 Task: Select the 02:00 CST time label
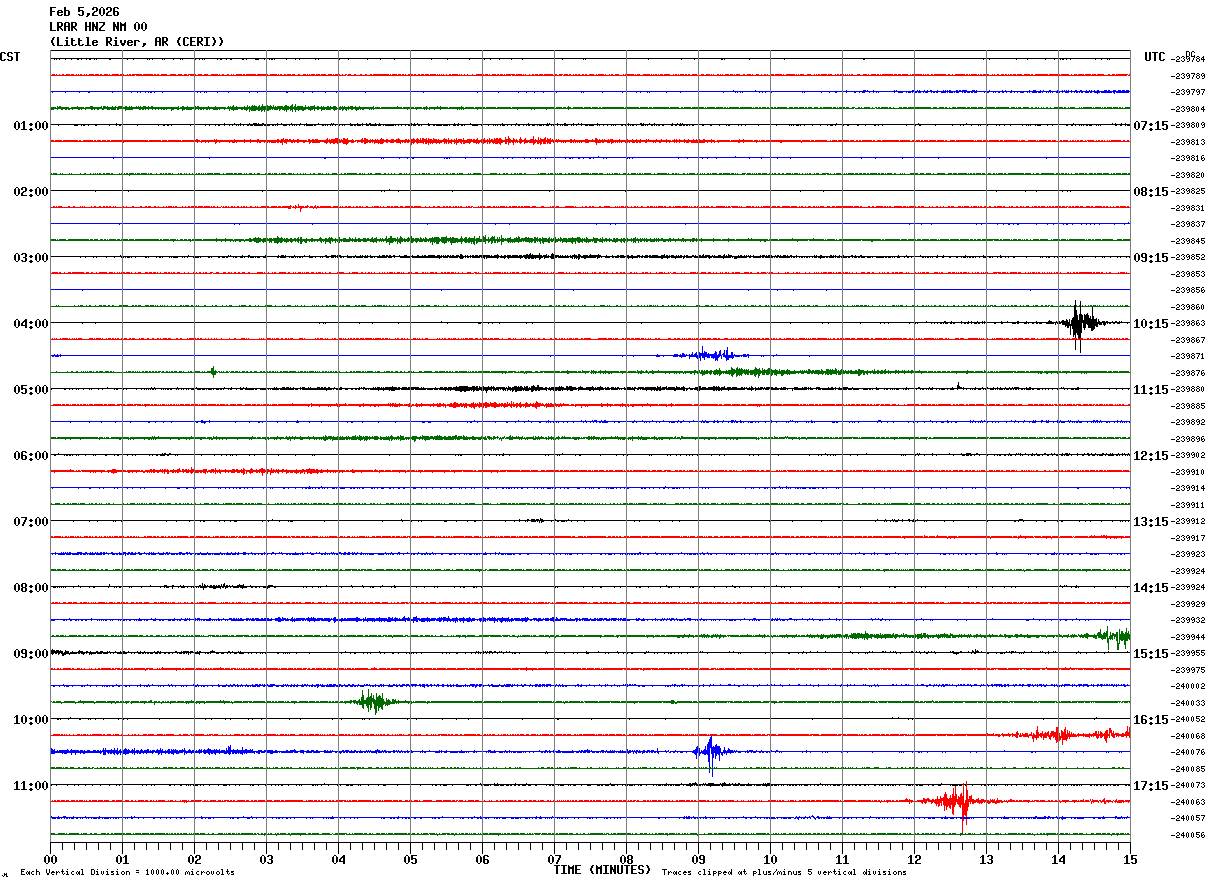[31, 191]
